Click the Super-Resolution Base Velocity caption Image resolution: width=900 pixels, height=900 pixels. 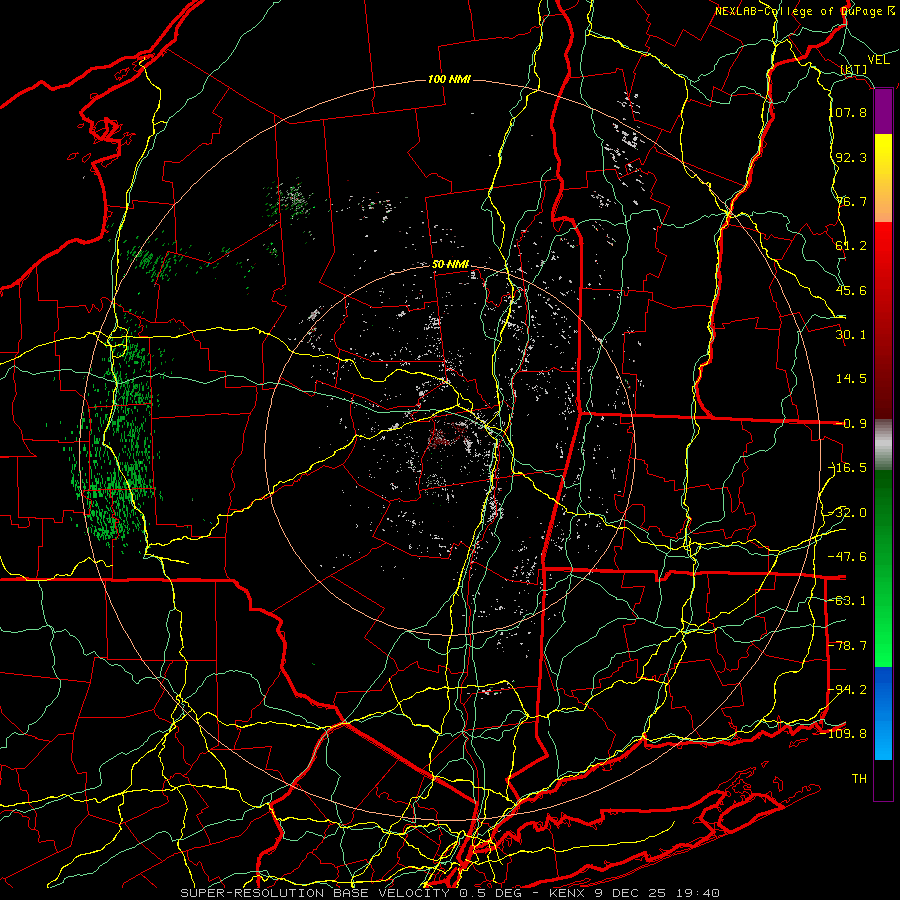[x=449, y=893]
